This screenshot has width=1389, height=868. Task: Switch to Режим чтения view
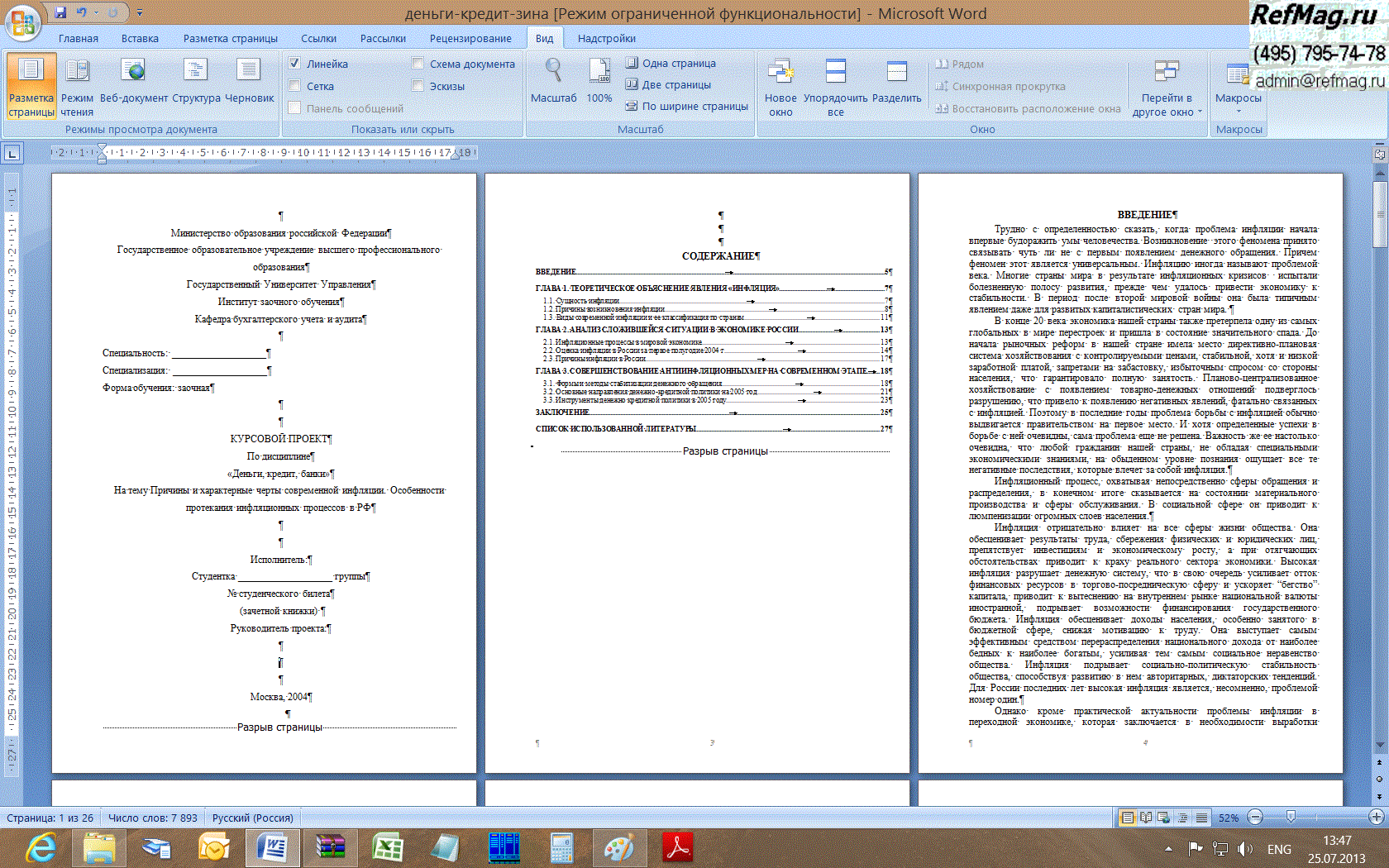coord(77,72)
